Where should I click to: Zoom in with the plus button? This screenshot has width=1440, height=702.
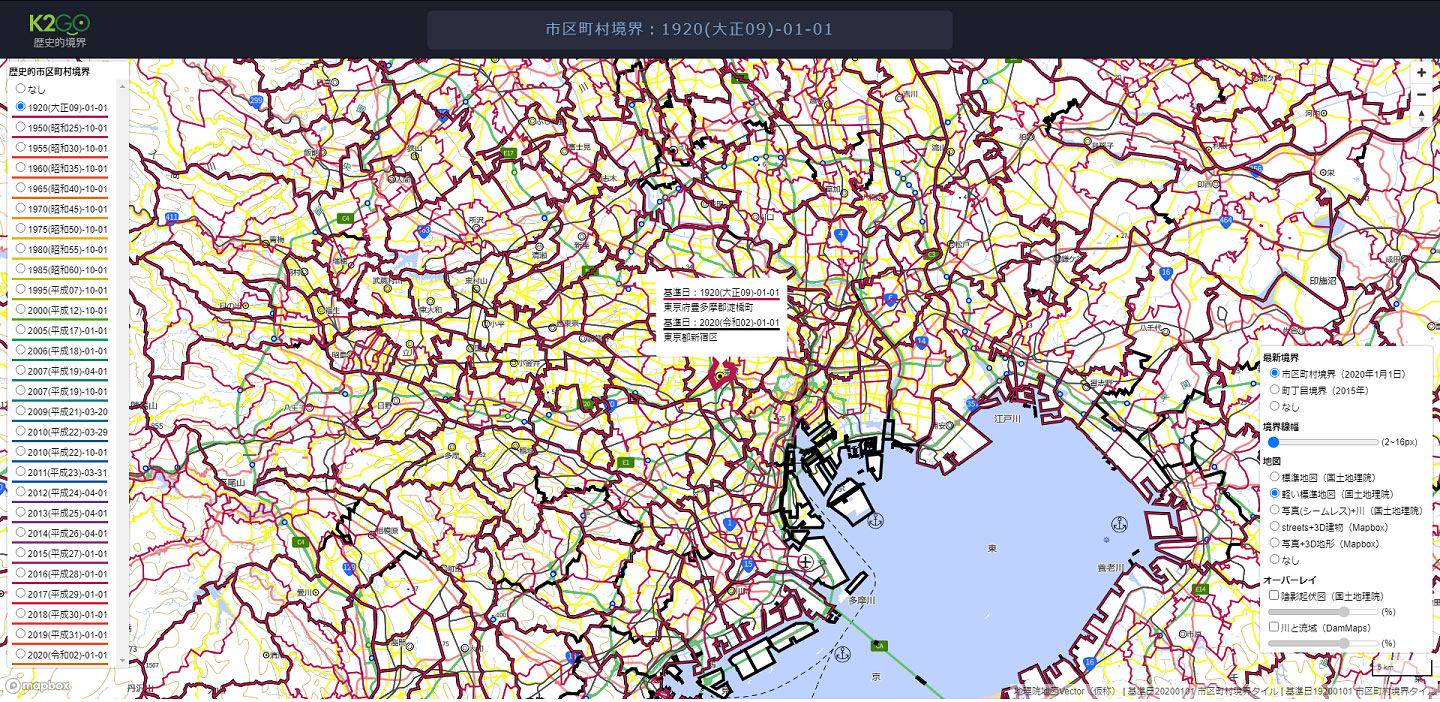tap(1422, 73)
